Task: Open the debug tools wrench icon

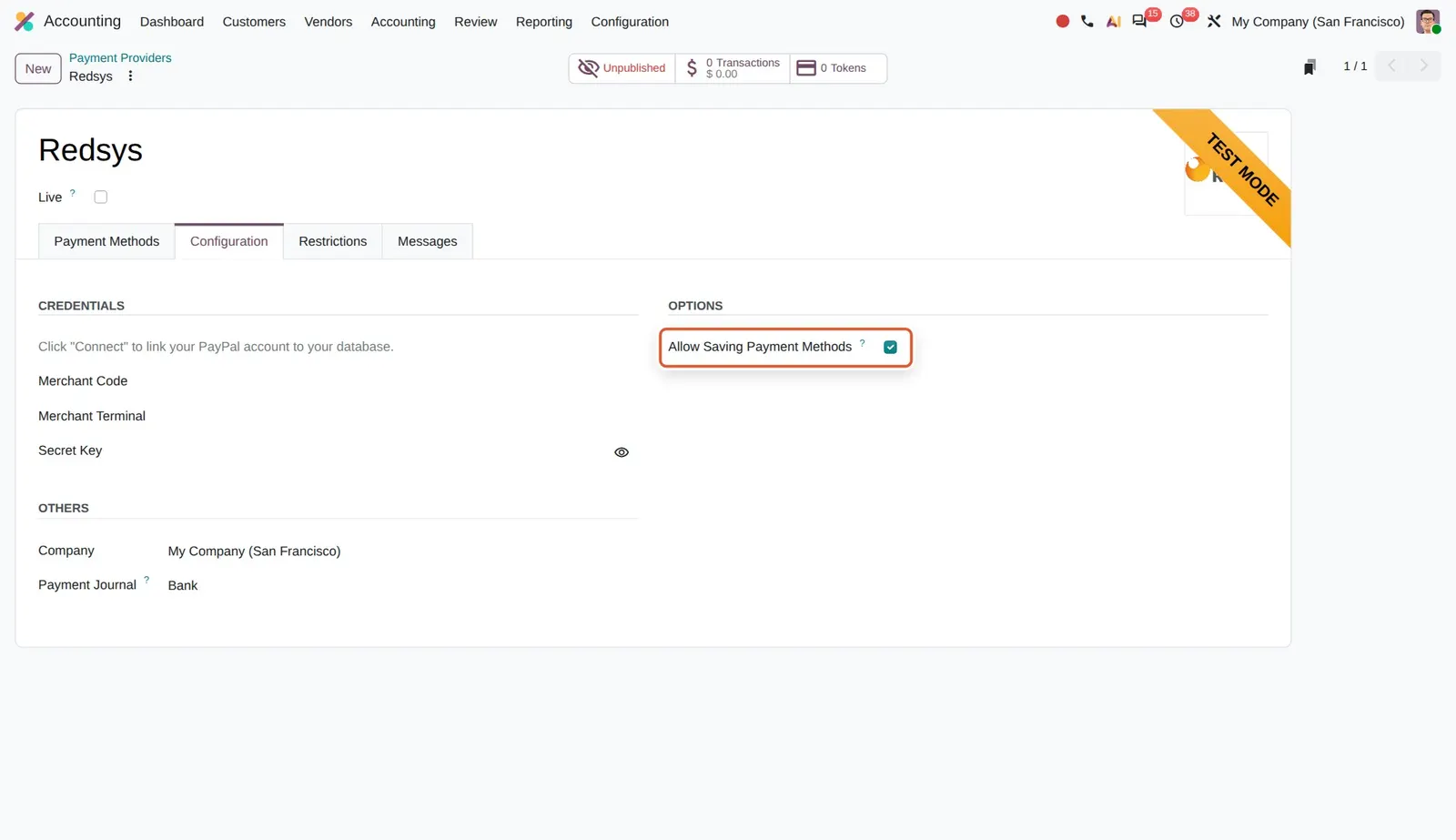Action: click(1214, 21)
